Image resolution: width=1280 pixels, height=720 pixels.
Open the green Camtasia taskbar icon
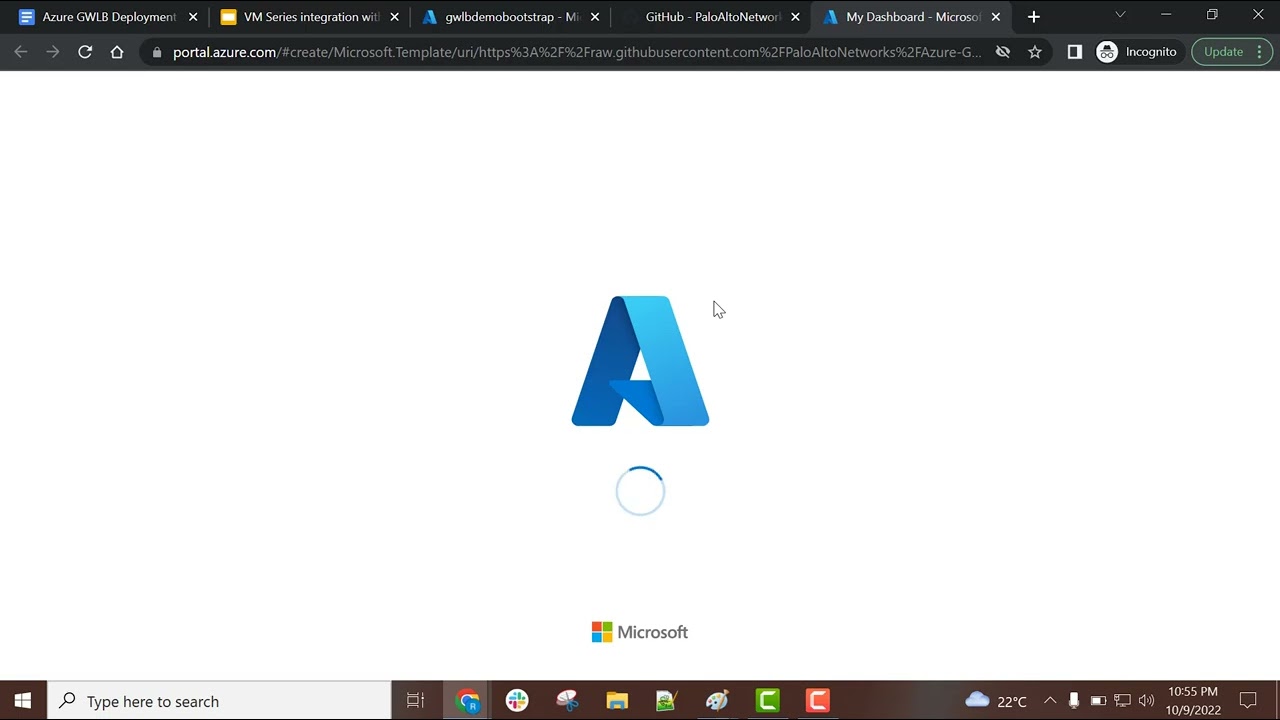point(767,701)
